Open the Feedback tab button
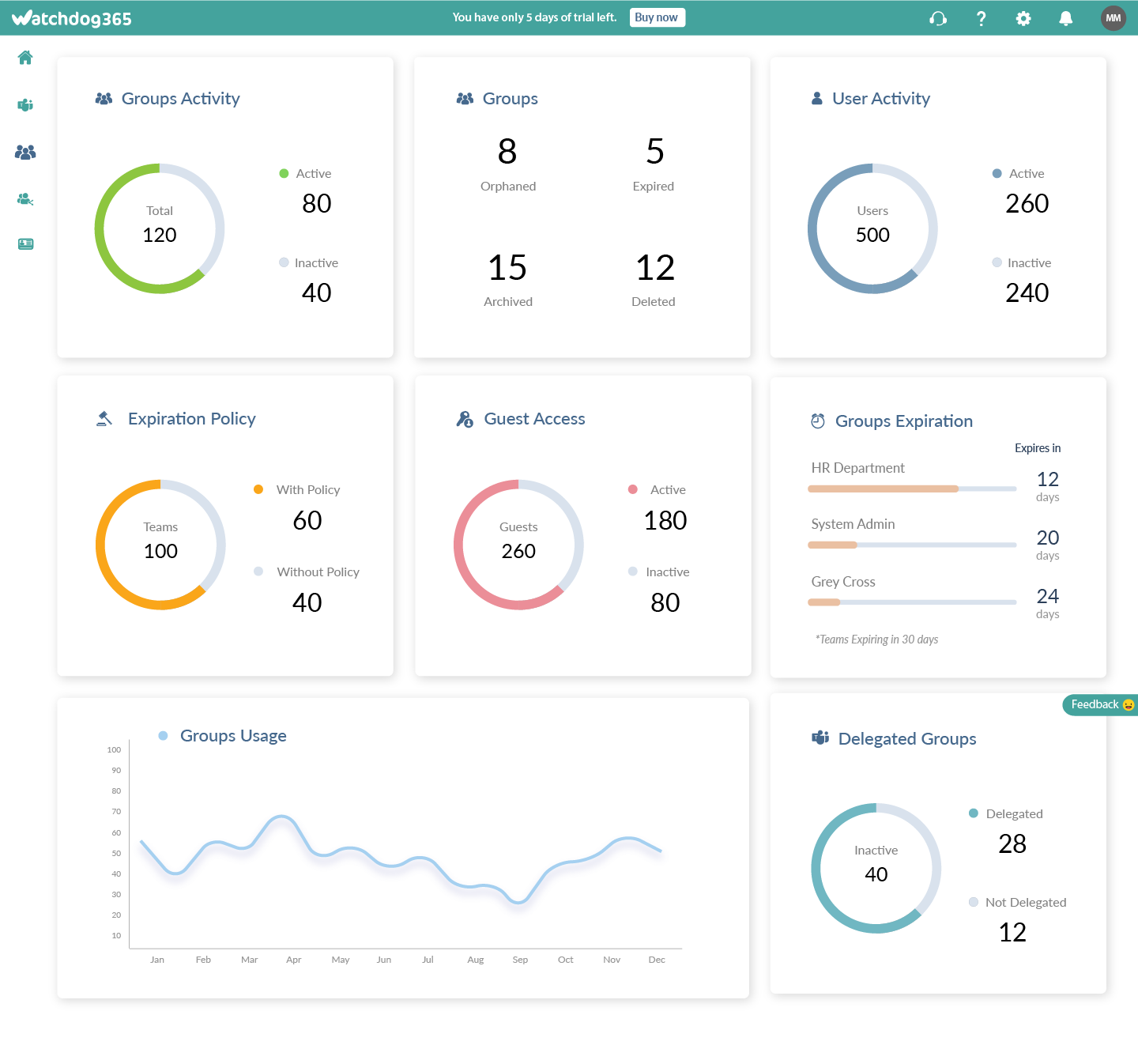Screen dimensions: 1138x1064 point(1100,704)
